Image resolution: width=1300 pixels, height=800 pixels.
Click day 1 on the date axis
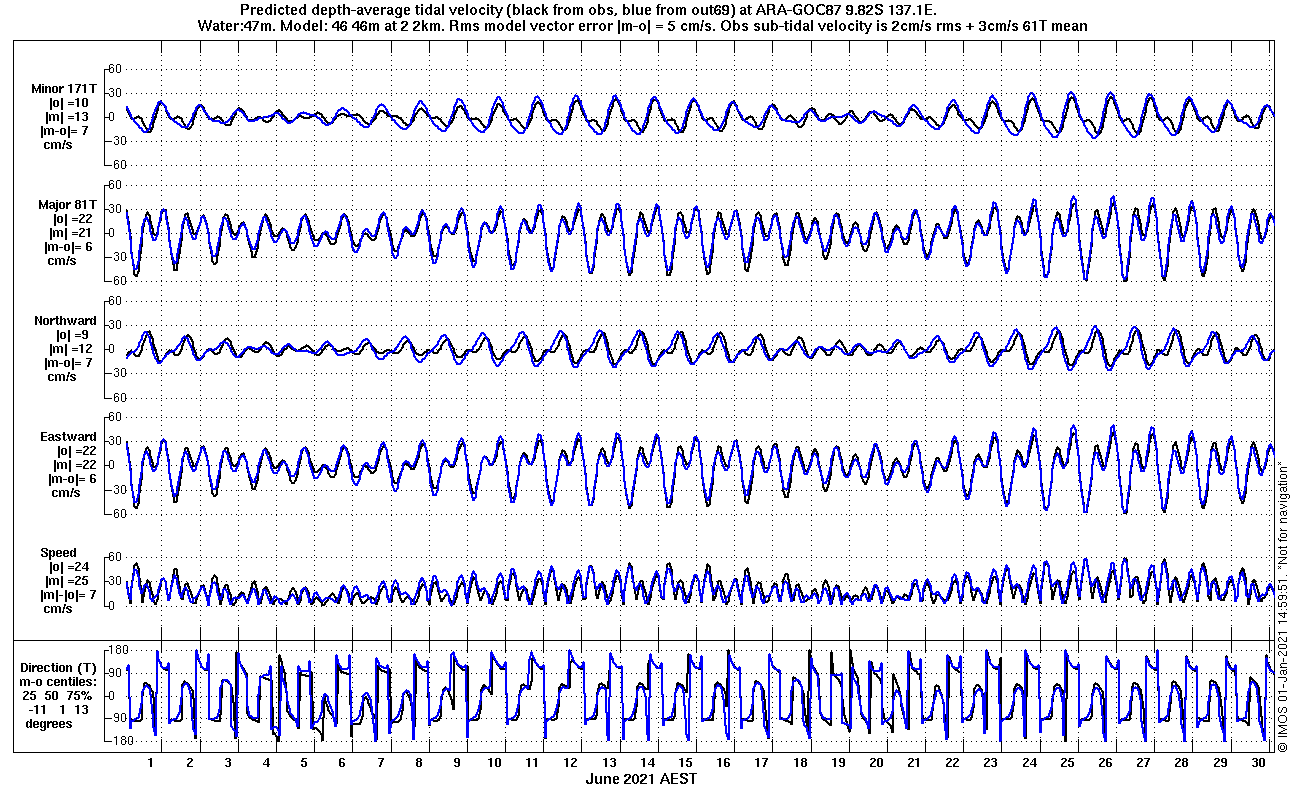(151, 762)
